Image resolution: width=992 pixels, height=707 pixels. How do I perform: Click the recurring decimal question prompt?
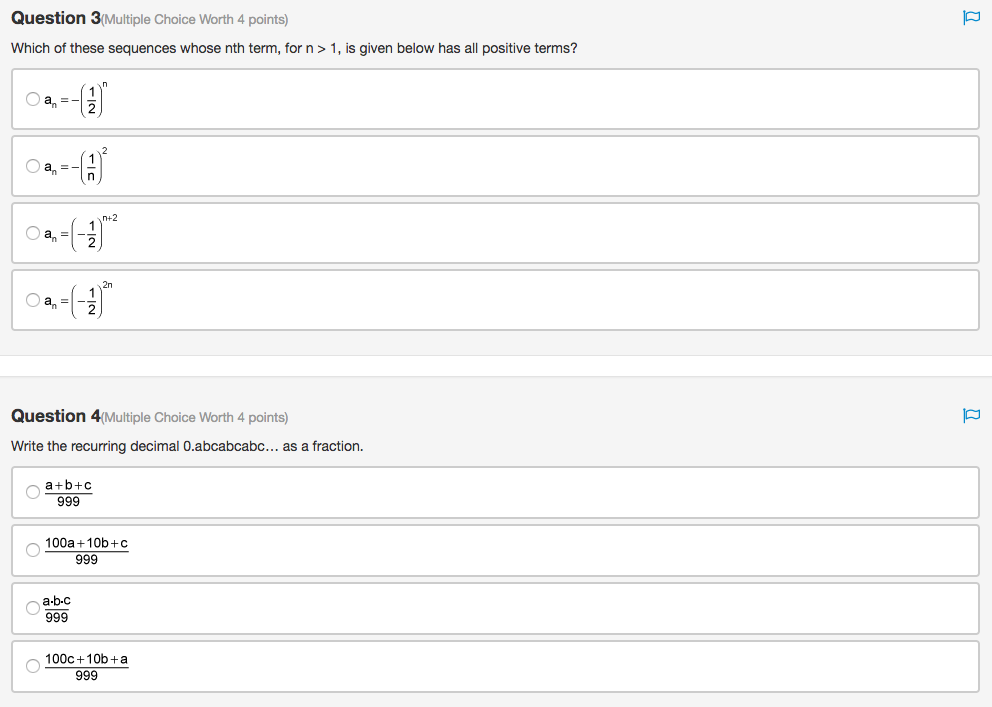(187, 446)
